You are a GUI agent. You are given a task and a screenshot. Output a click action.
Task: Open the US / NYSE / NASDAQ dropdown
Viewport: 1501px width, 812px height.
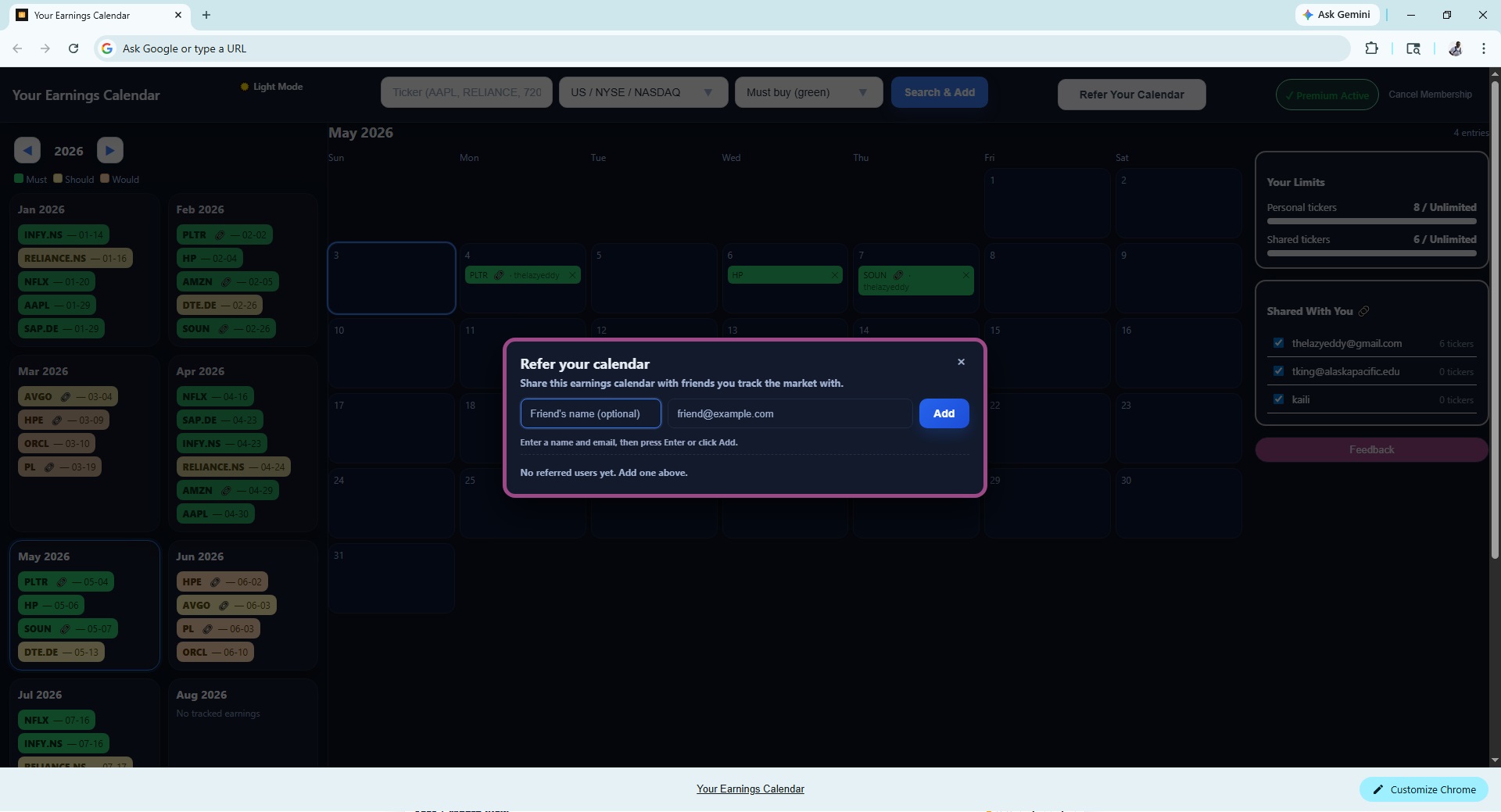pos(643,92)
